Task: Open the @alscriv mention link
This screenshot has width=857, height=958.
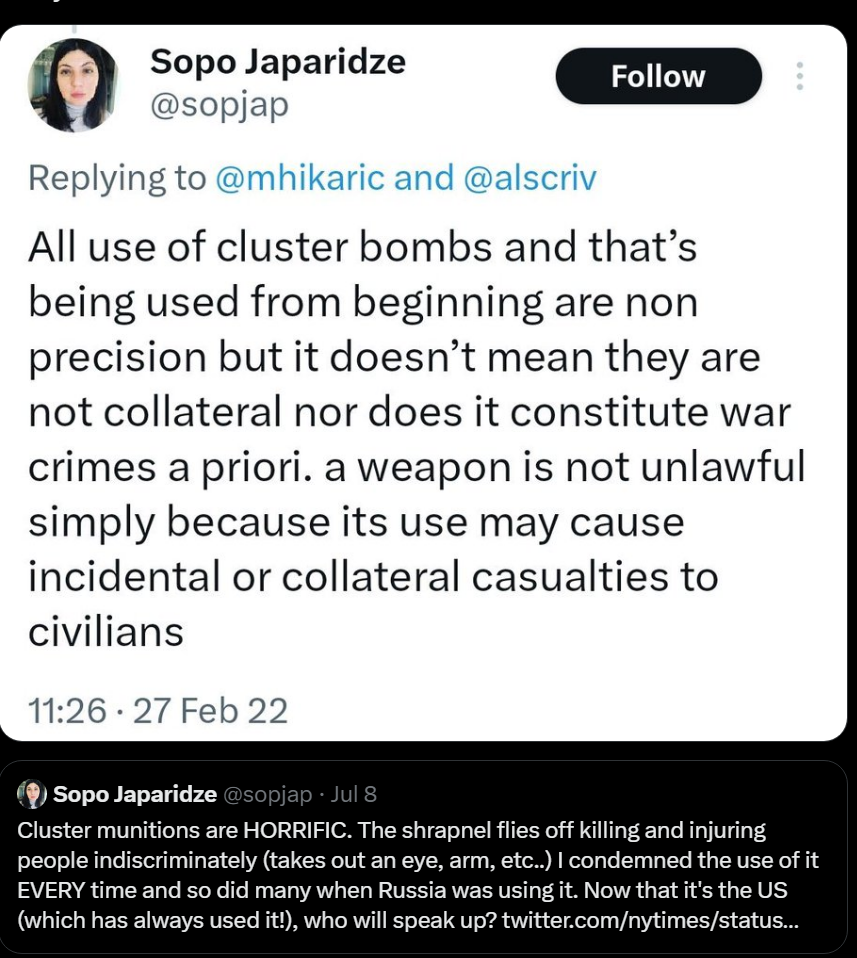Action: coord(530,178)
